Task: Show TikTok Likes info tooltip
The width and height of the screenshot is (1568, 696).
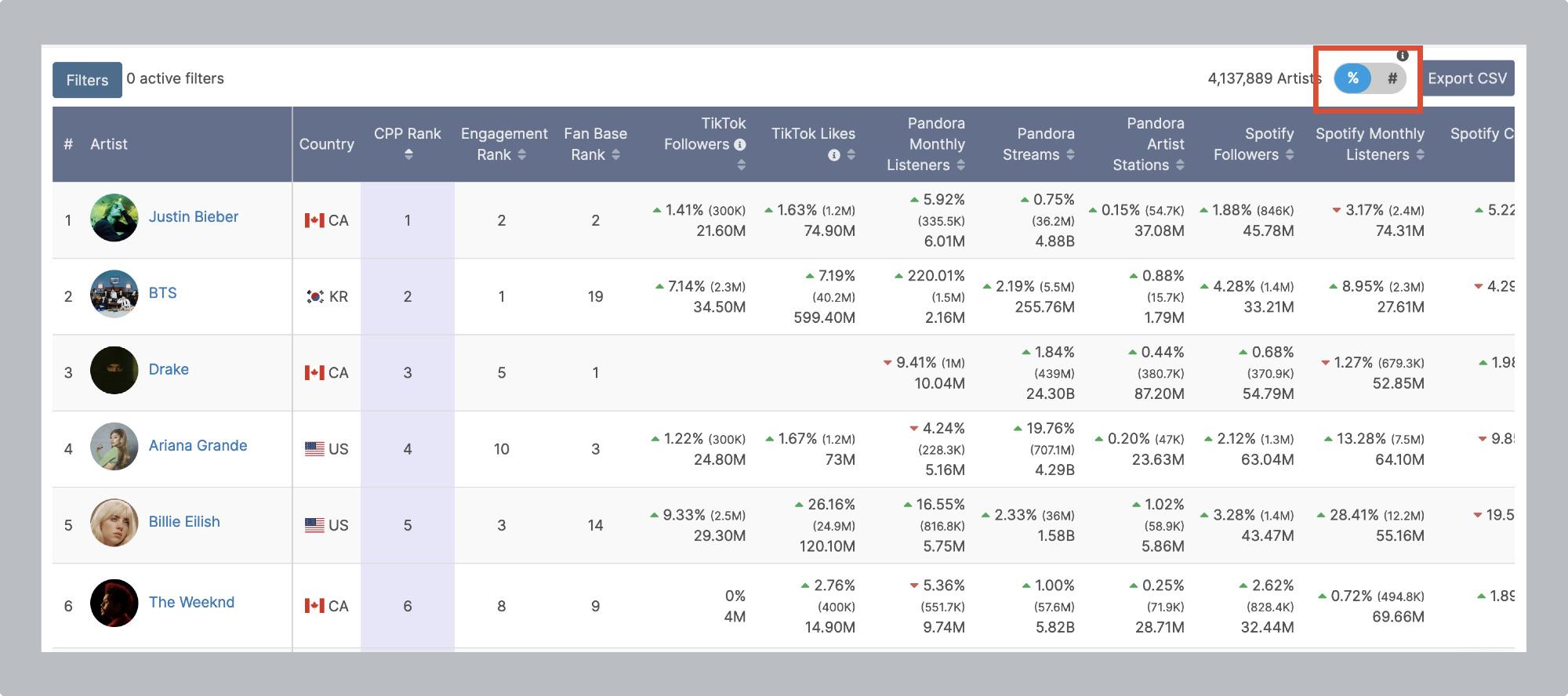Action: coord(834,155)
